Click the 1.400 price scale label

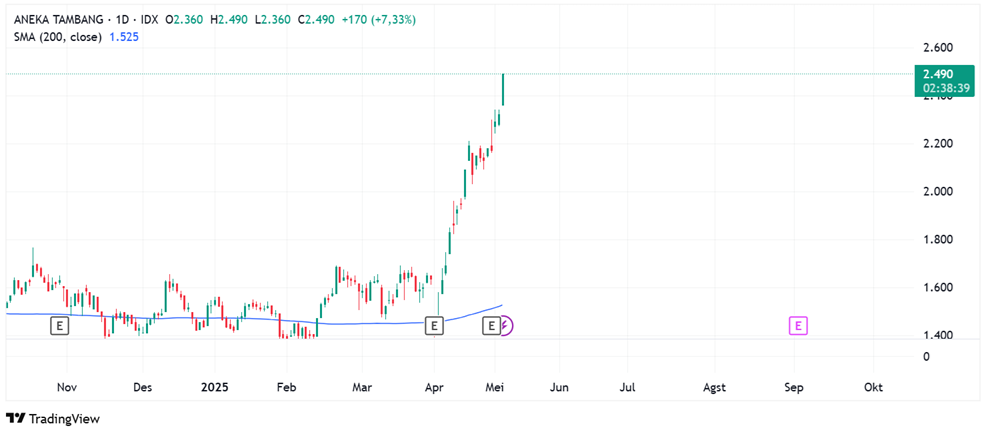tap(936, 335)
